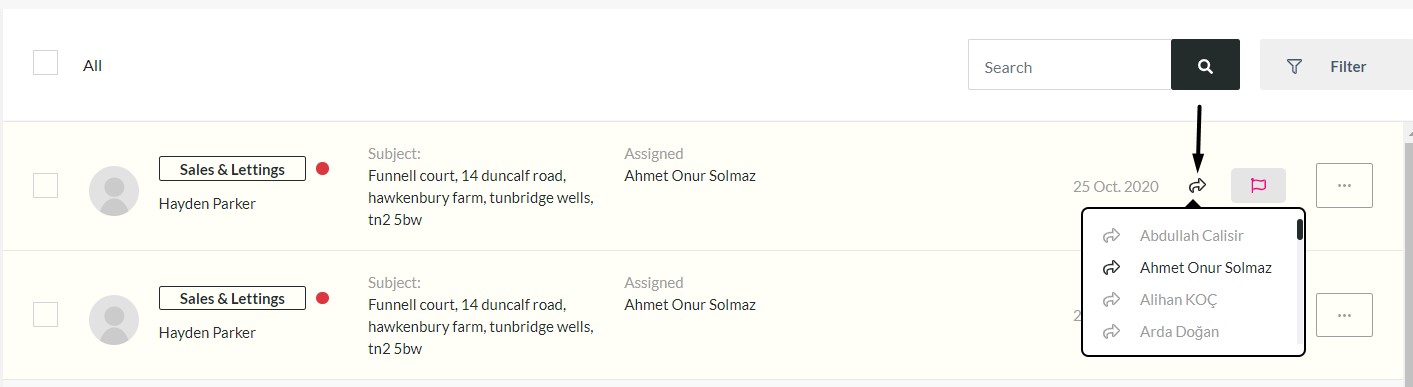The image size is (1413, 387).
Task: Open first row three-dots menu
Action: click(x=1344, y=186)
